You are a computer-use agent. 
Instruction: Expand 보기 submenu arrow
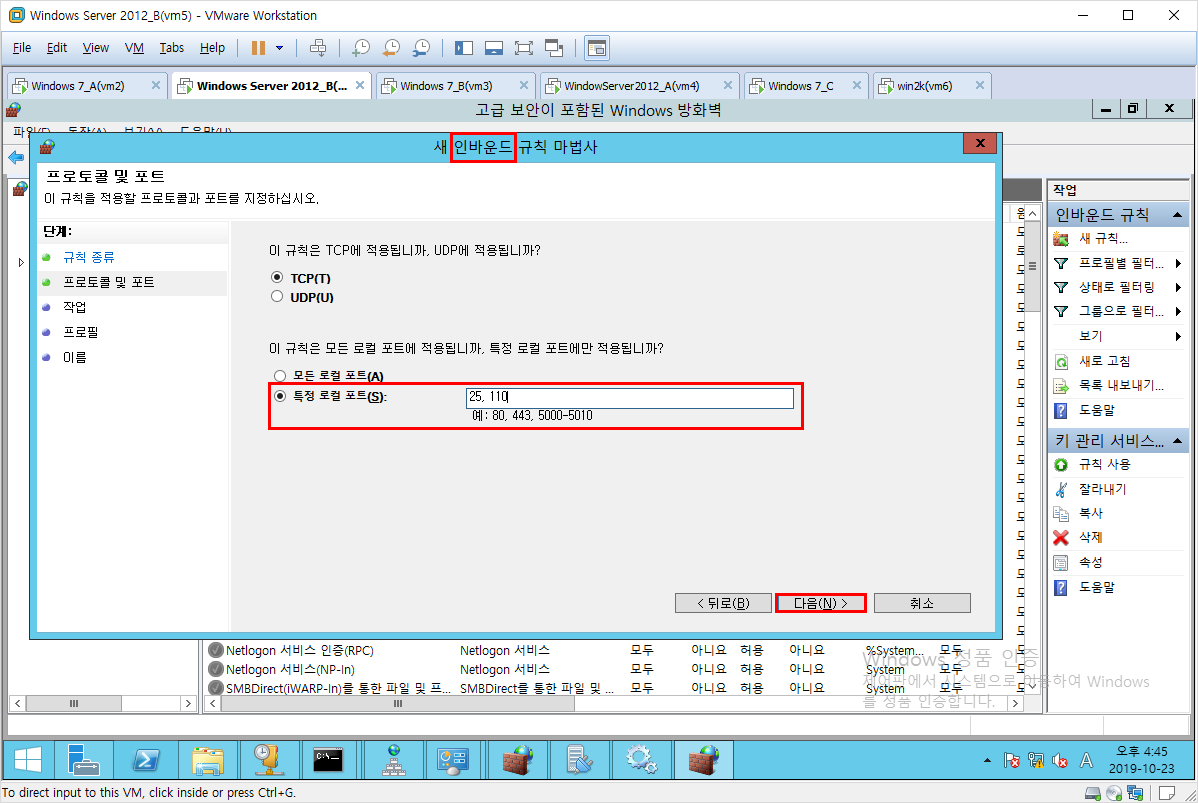1178,336
